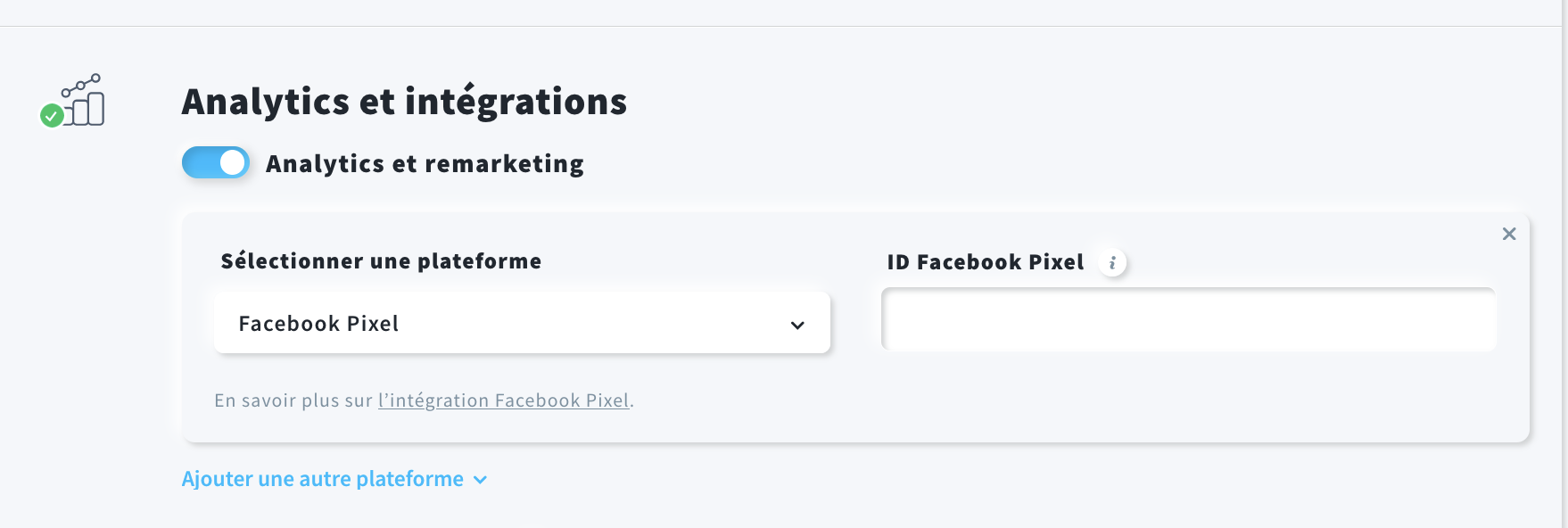1568x528 pixels.
Task: Click the green checkmark badge
Action: pyautogui.click(x=52, y=115)
